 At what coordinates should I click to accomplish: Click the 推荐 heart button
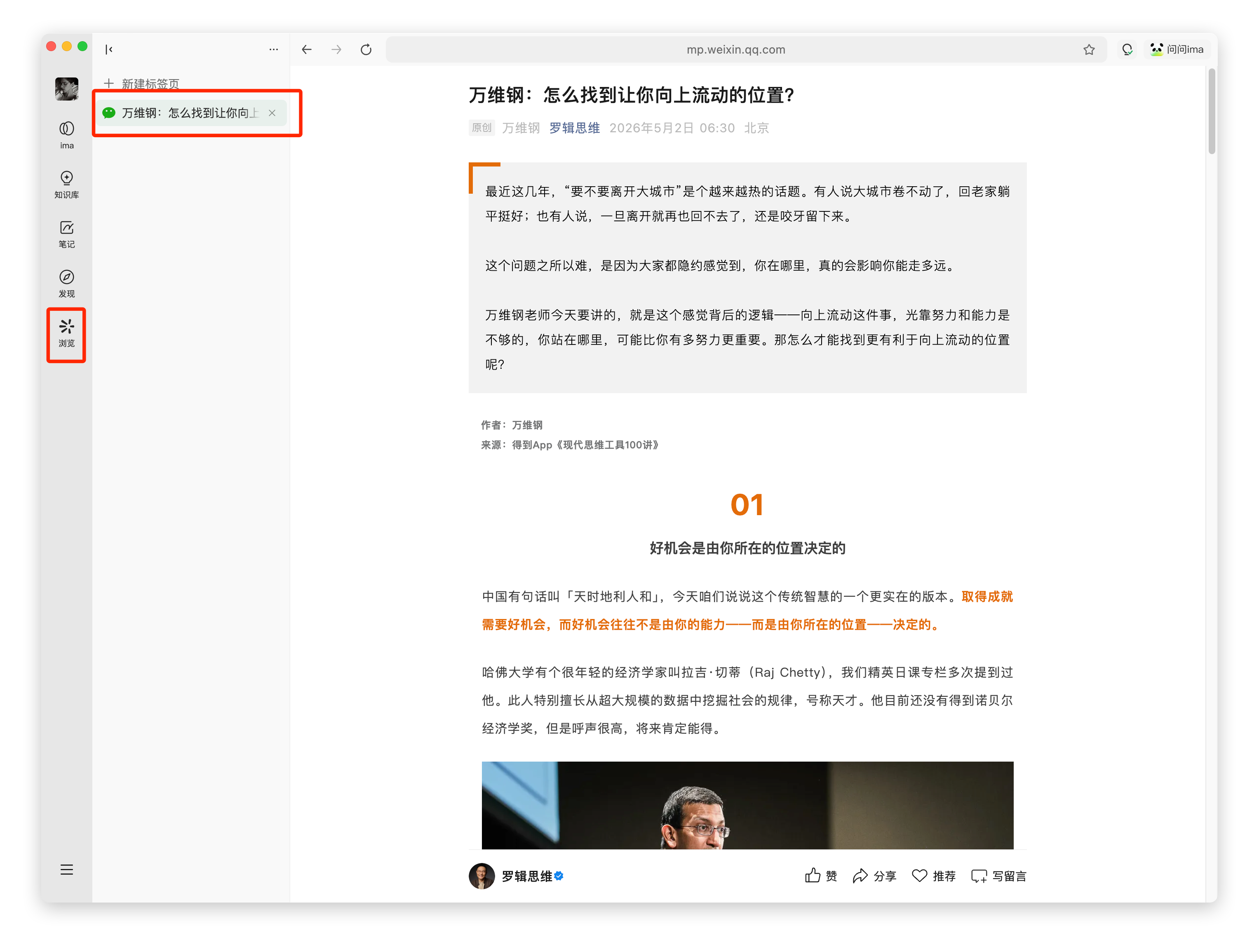click(x=933, y=876)
